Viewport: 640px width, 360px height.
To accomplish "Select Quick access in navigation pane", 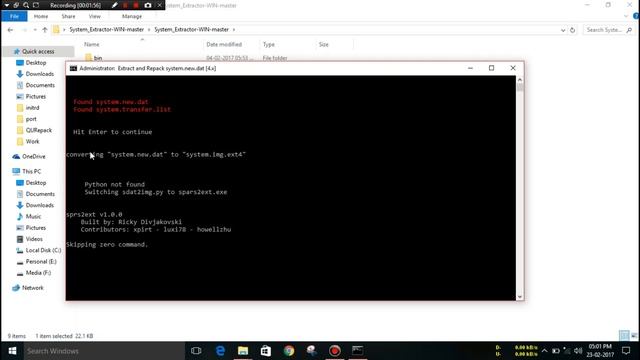I will pos(38,51).
